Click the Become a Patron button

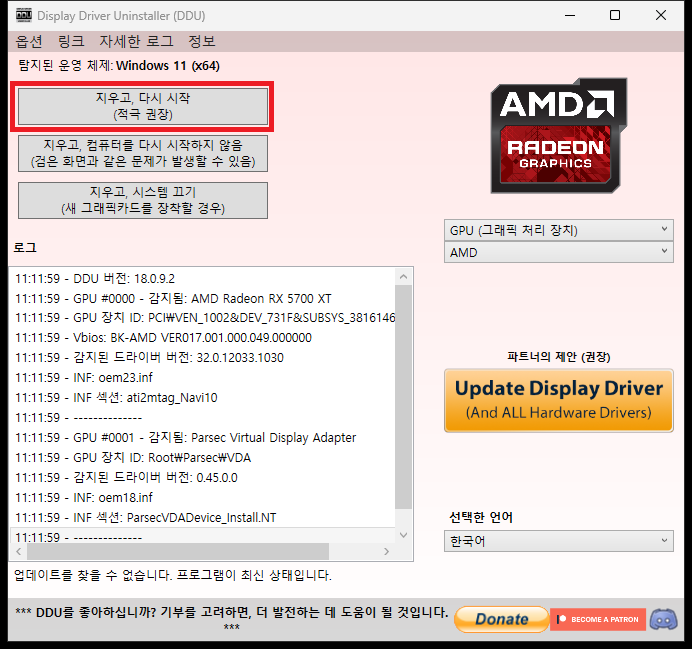598,619
